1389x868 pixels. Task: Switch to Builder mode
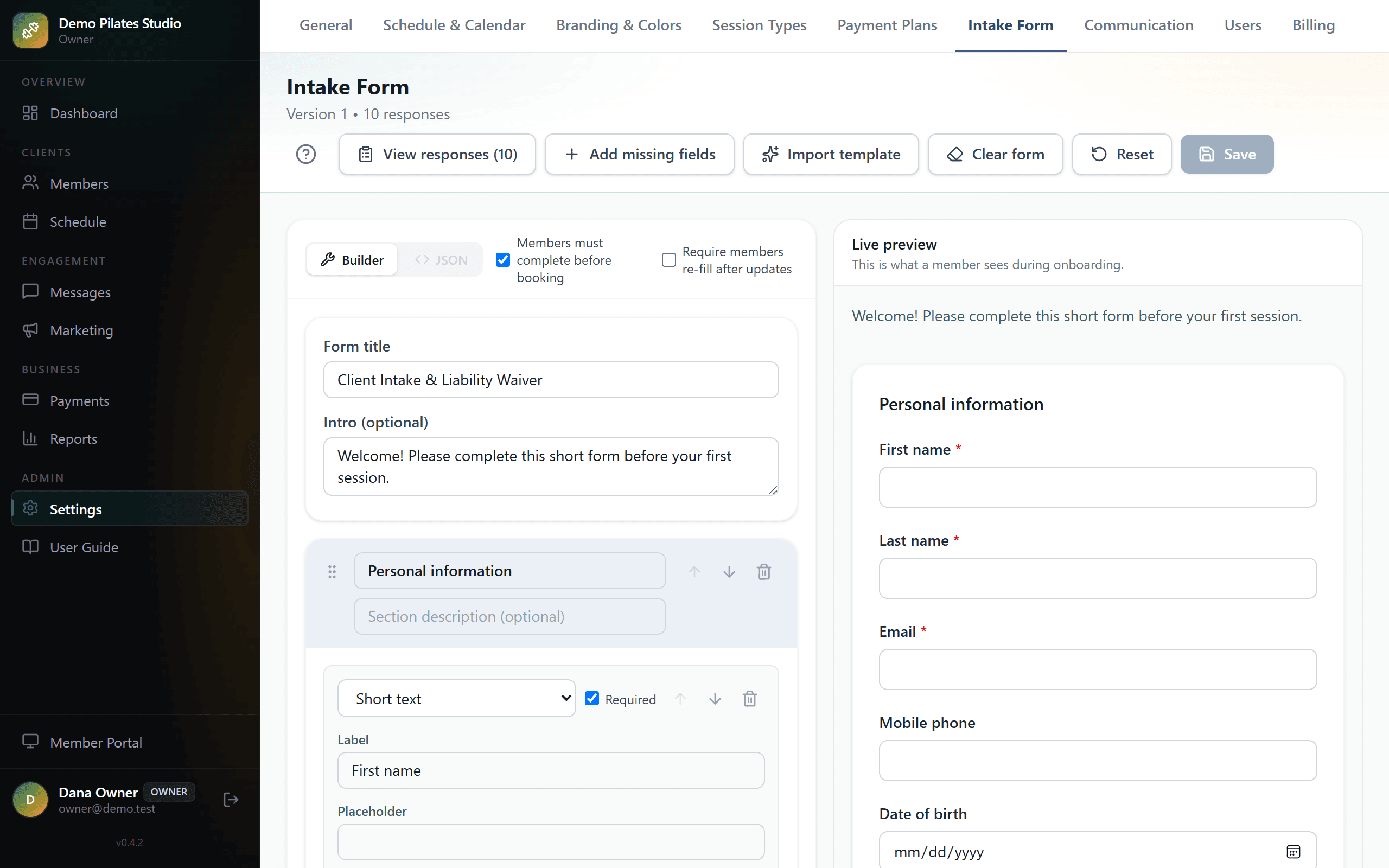[352, 260]
